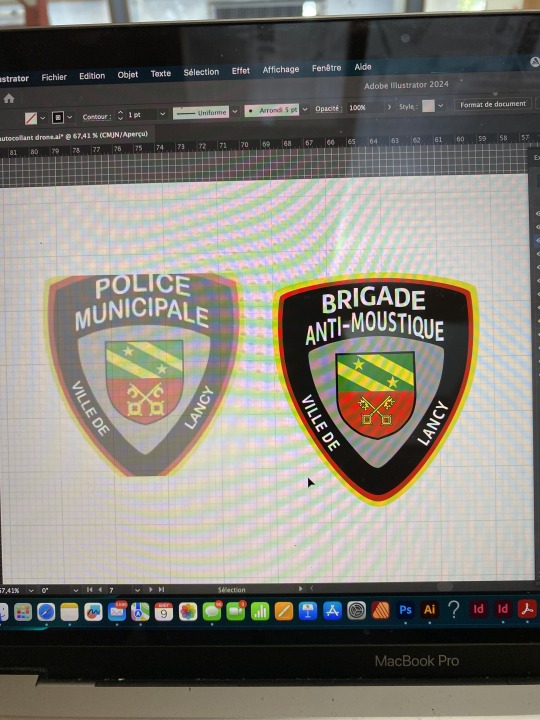Open Pages from the Dock
Screen dimensions: 540x720
coord(284,612)
